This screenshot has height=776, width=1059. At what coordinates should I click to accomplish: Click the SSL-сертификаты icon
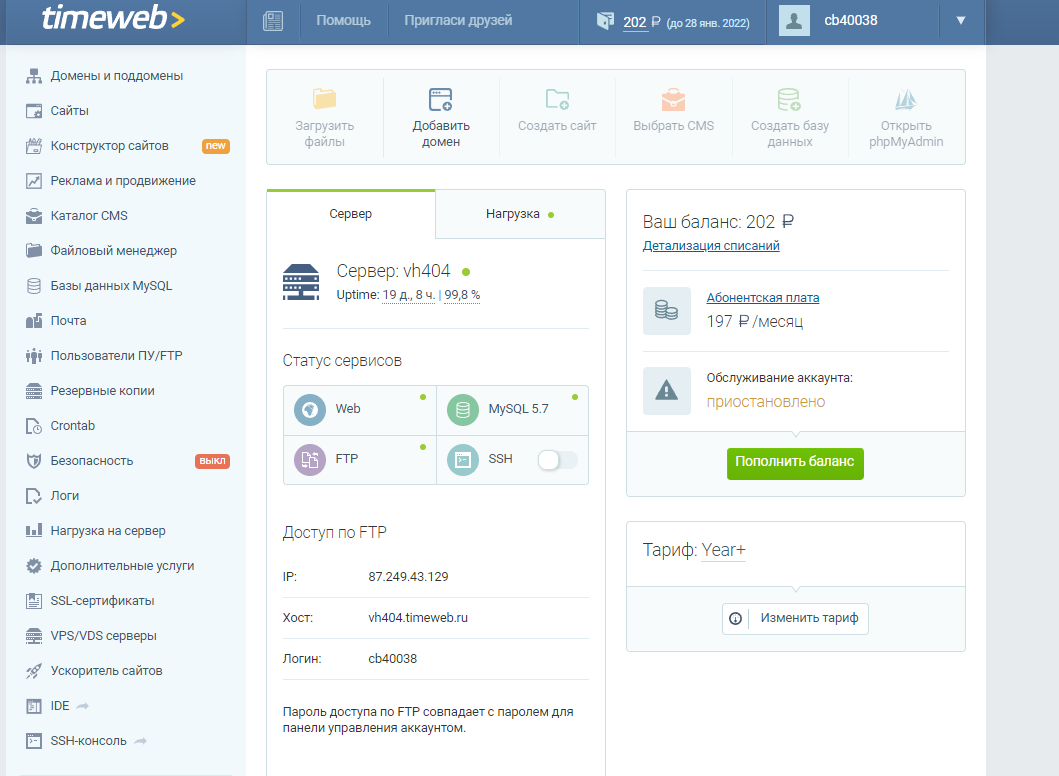pyautogui.click(x=34, y=601)
